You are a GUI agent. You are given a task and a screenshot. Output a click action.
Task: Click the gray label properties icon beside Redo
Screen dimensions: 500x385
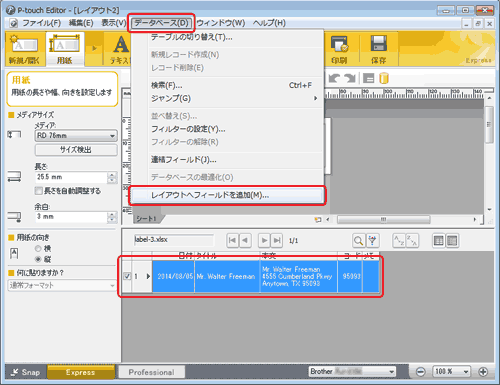368,78
